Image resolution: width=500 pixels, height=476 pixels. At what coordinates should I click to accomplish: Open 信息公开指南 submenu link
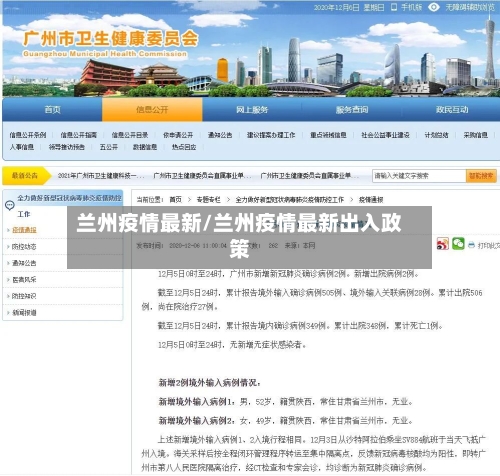(79, 135)
